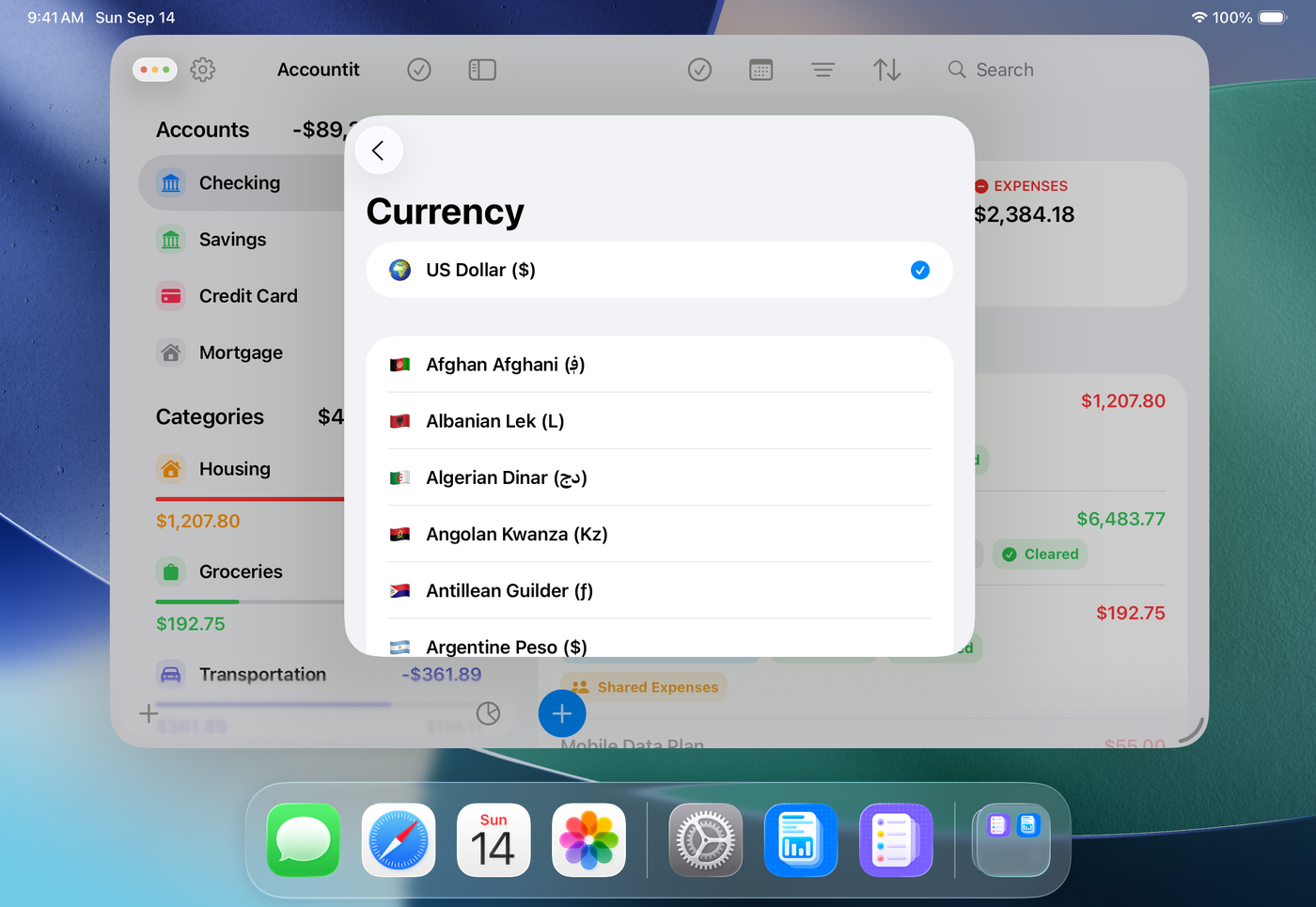Viewport: 1316px width, 907px height.
Task: Toggle the Cleared status badge
Action: pos(1041,555)
